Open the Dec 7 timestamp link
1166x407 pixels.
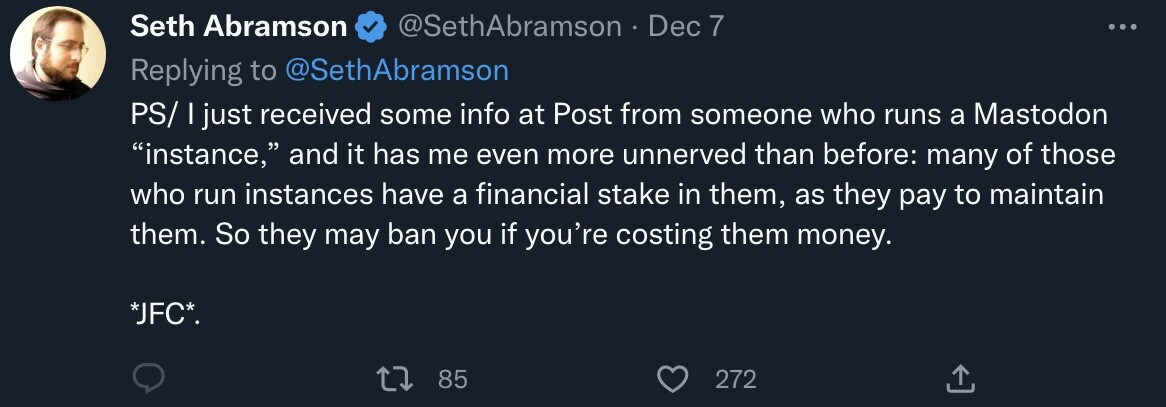686,28
